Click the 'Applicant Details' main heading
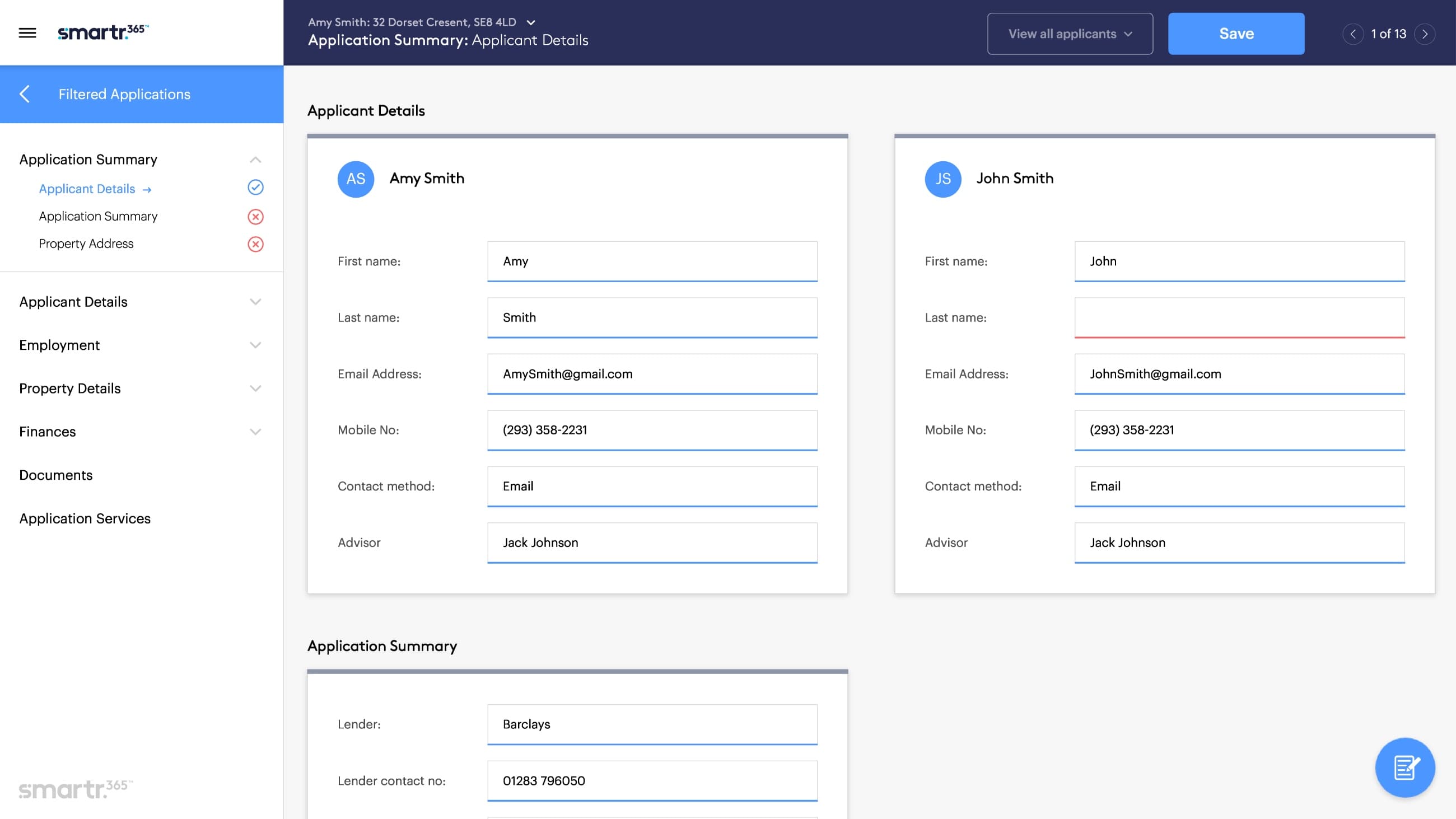Image resolution: width=1456 pixels, height=819 pixels. 366,111
